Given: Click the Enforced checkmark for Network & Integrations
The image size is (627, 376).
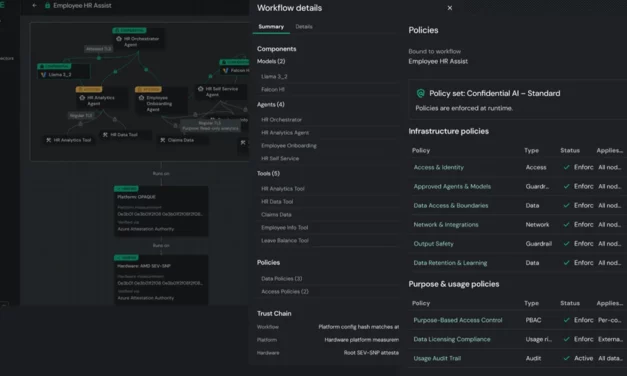Looking at the screenshot, I should (566, 225).
